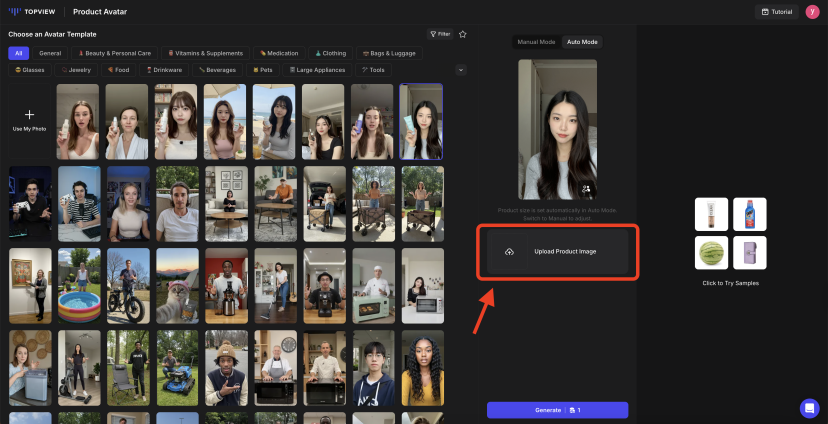828x424 pixels.
Task: Click the Generate button
Action: (x=557, y=410)
